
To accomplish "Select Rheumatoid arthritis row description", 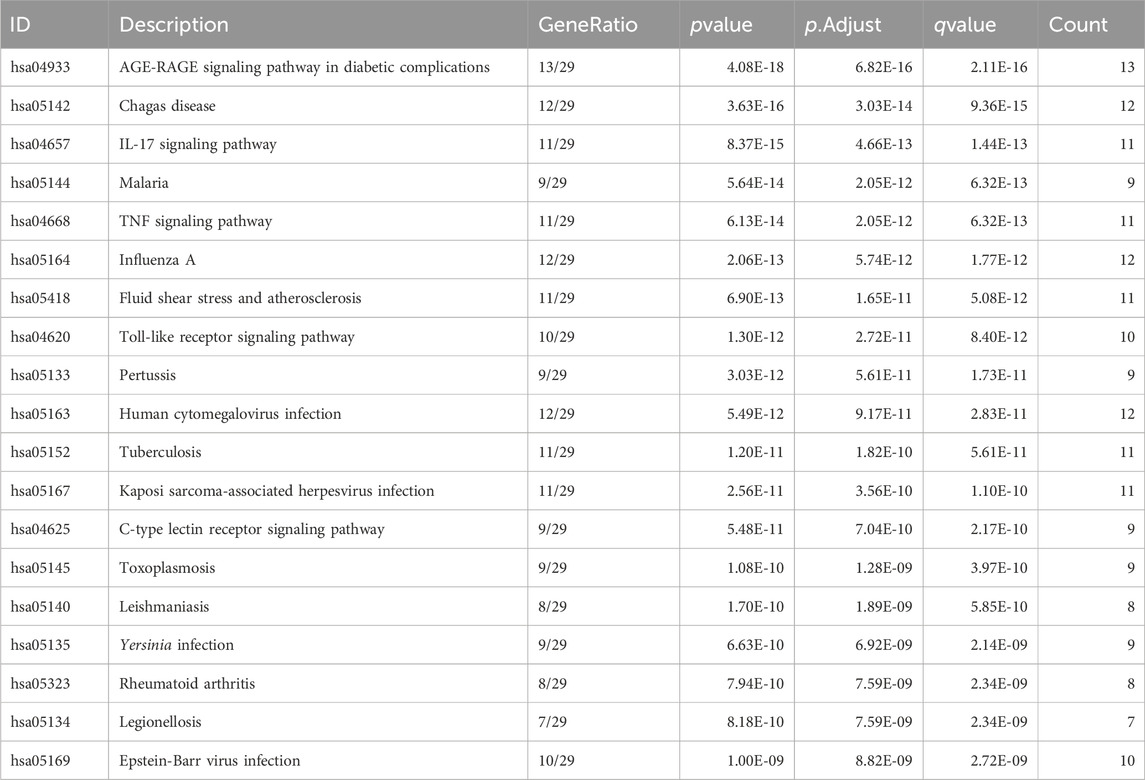I will (187, 684).
